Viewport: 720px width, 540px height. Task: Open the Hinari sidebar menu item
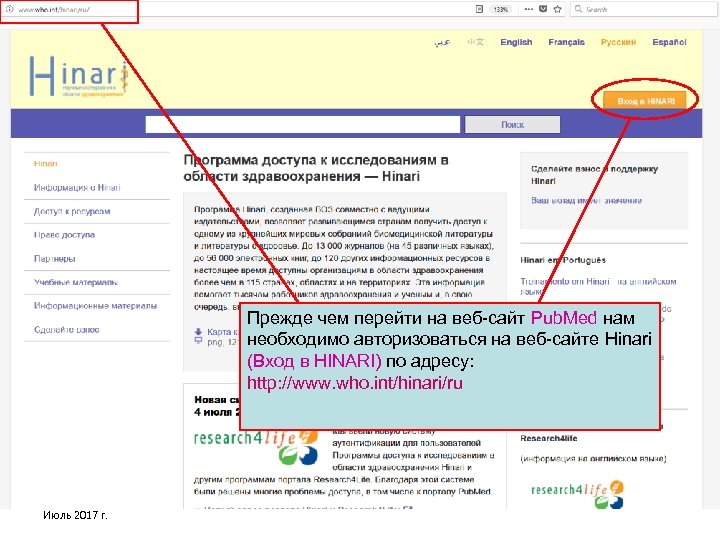pos(45,163)
